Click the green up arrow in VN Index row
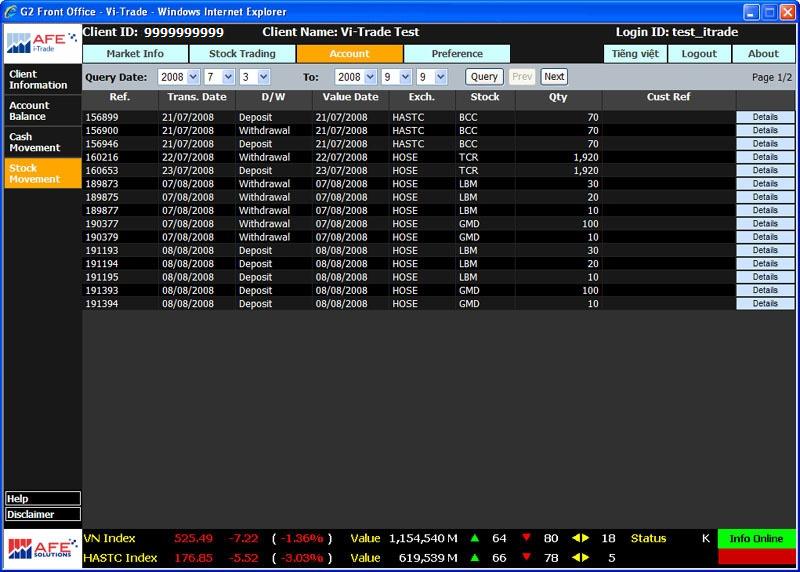 point(474,537)
